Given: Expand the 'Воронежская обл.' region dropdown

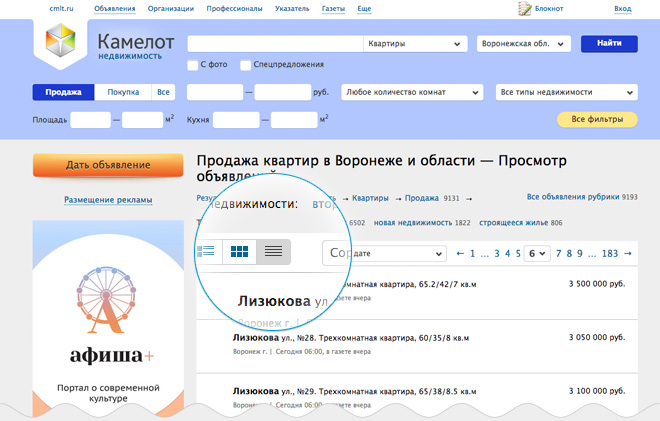Looking at the screenshot, I should (x=523, y=44).
